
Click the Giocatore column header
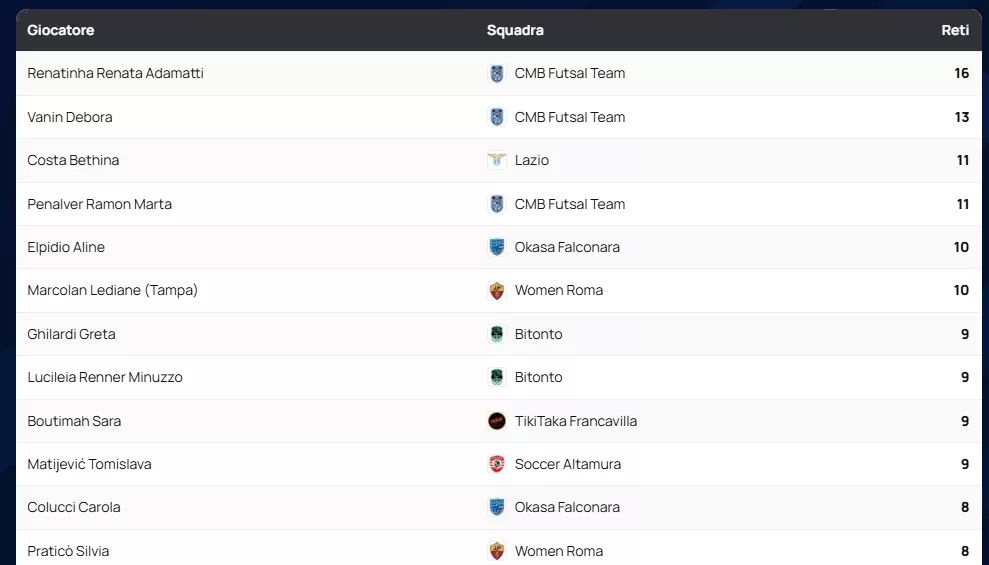point(61,30)
